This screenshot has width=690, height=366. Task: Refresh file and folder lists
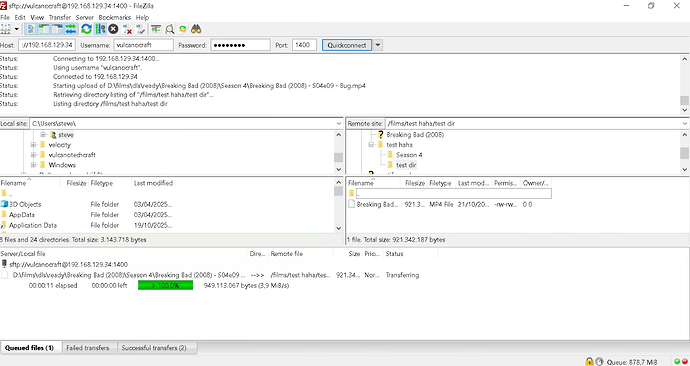coord(86,29)
